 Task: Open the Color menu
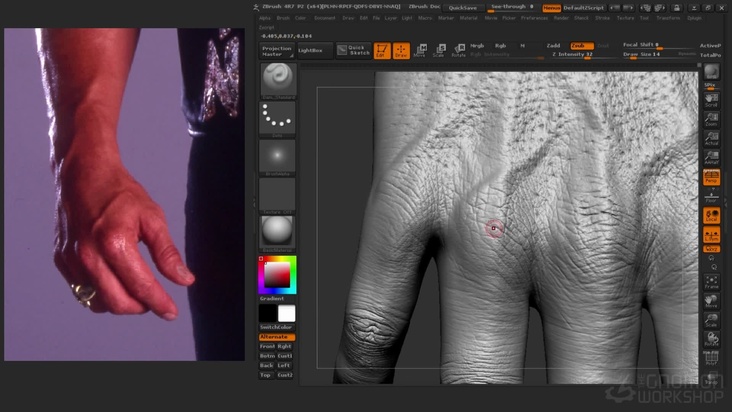(x=300, y=18)
